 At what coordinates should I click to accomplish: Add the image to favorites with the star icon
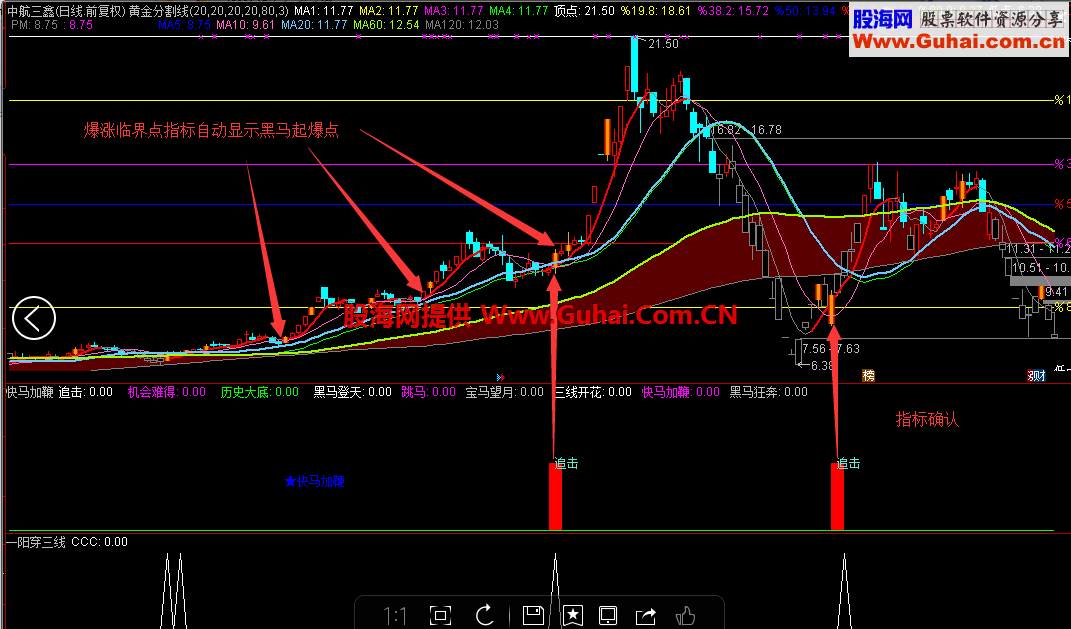click(572, 615)
